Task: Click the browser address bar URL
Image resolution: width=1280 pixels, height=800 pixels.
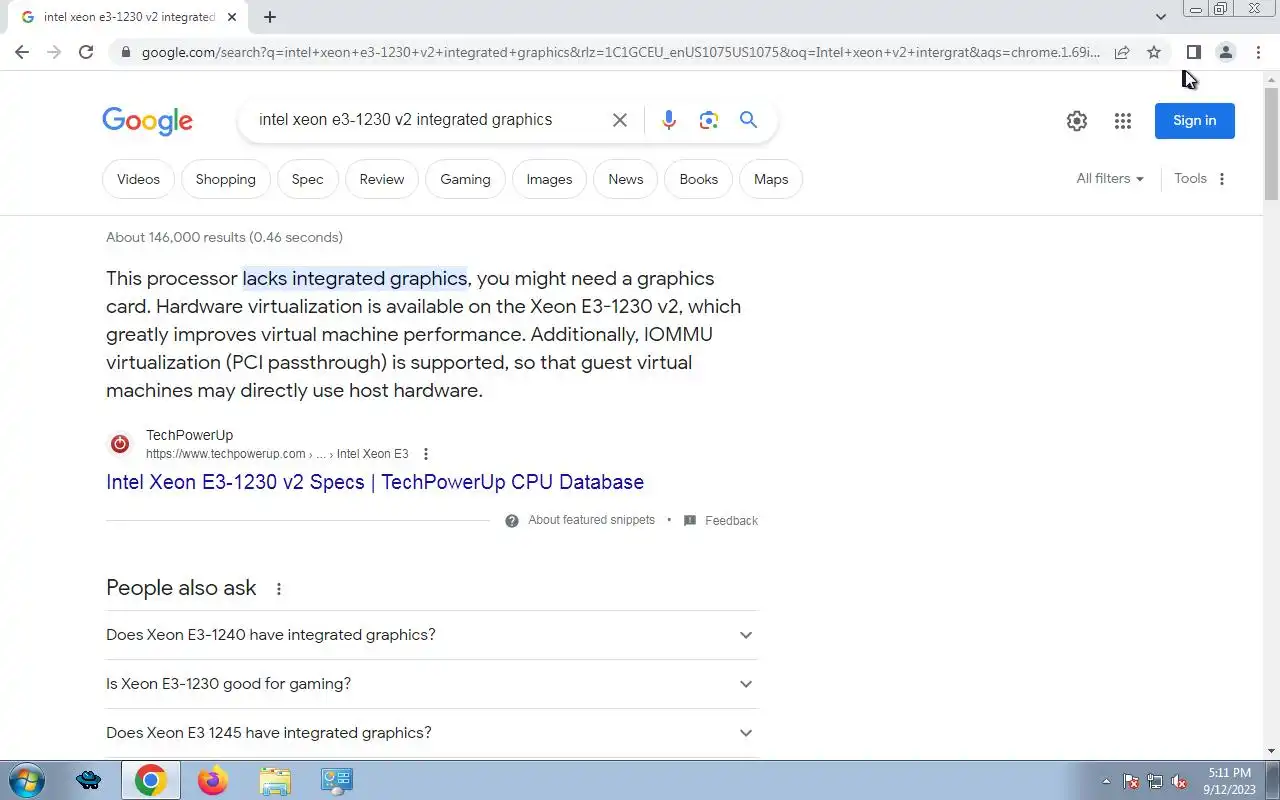Action: (620, 52)
